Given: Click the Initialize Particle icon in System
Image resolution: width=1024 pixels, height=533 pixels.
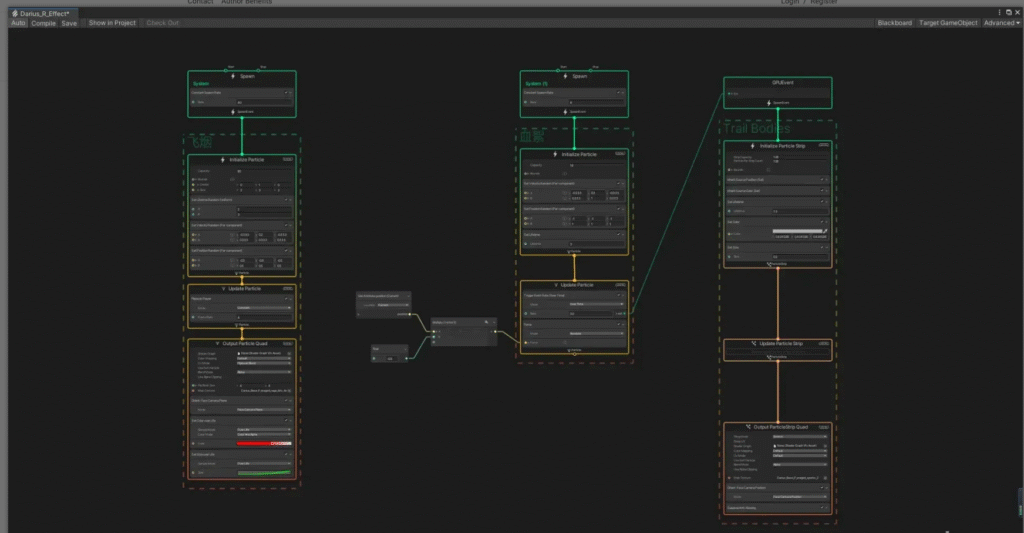Looking at the screenshot, I should 223,159.
